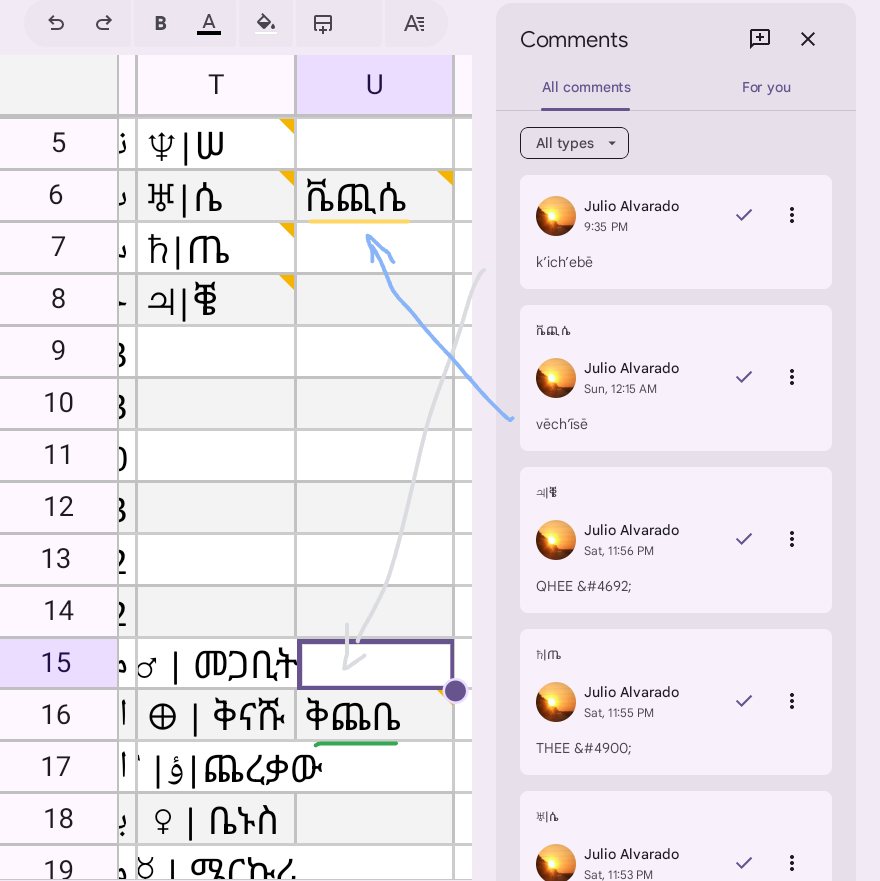
Task: Select column U header
Action: [x=374, y=85]
